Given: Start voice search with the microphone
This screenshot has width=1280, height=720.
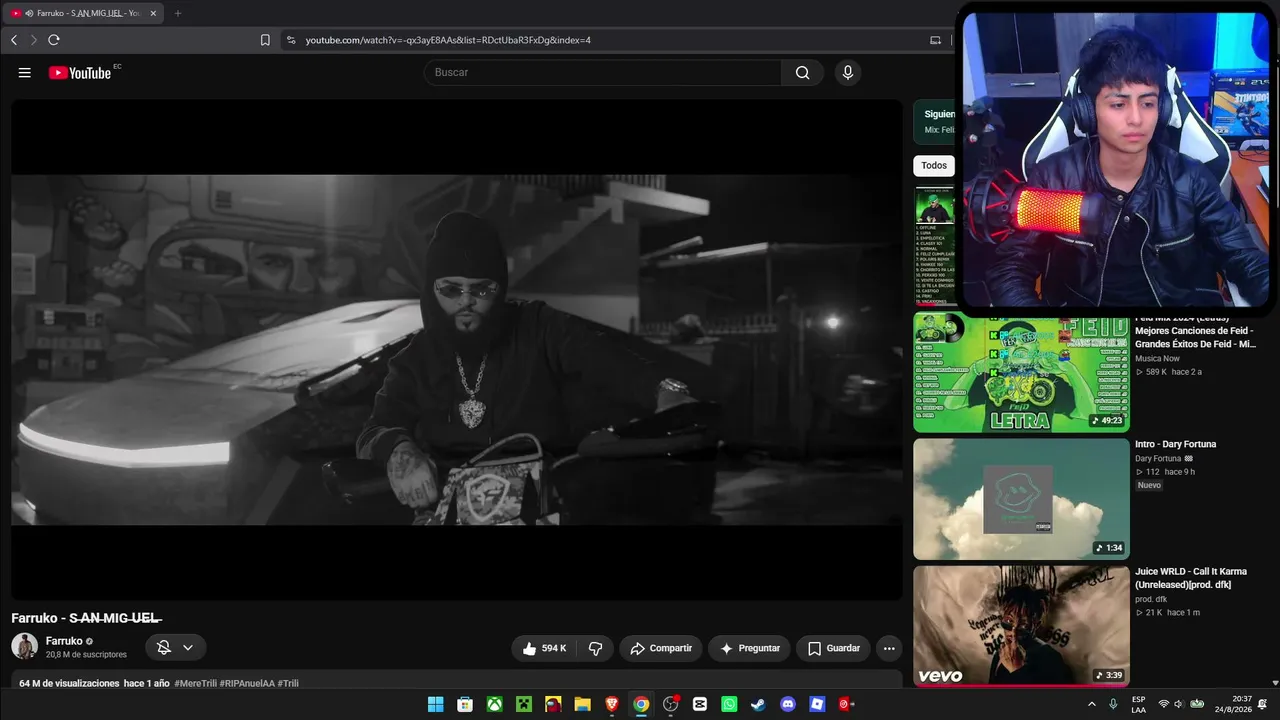Looking at the screenshot, I should pyautogui.click(x=848, y=72).
